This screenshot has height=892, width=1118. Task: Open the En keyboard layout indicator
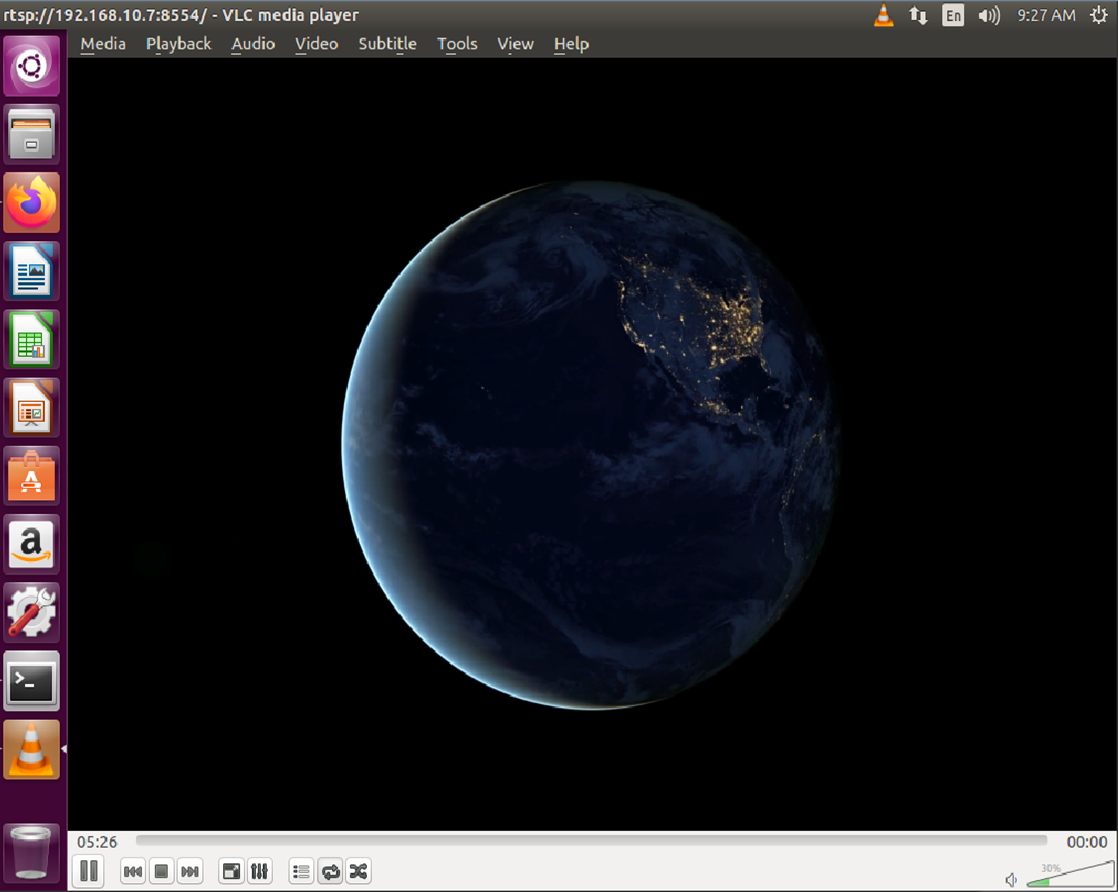[953, 15]
